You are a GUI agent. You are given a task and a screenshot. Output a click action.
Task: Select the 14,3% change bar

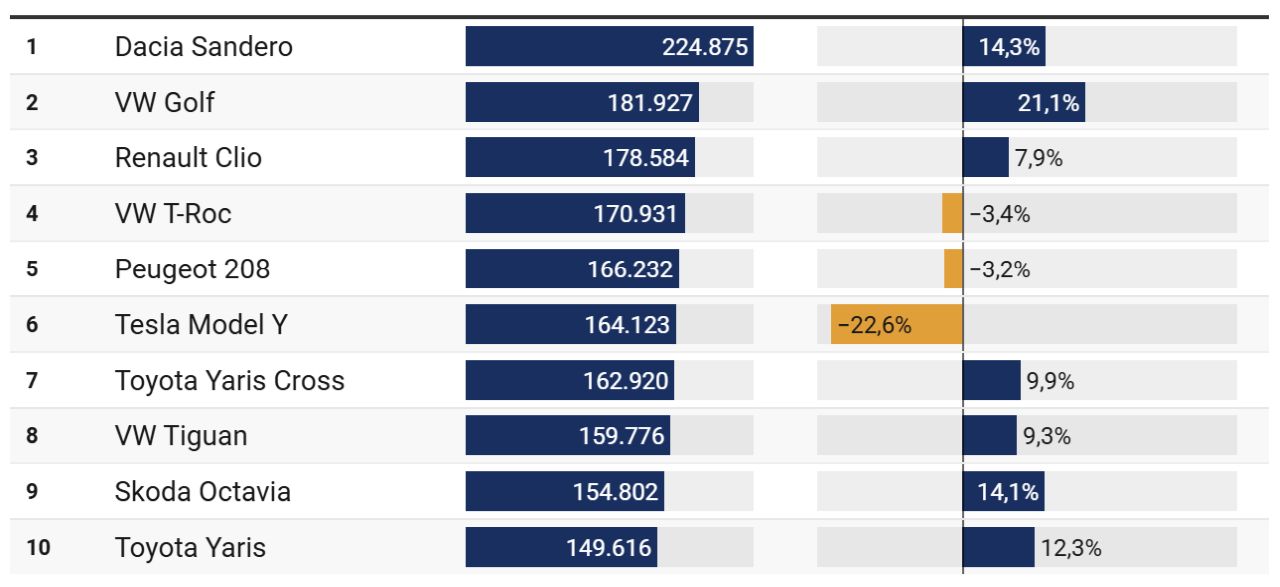coord(1004,46)
